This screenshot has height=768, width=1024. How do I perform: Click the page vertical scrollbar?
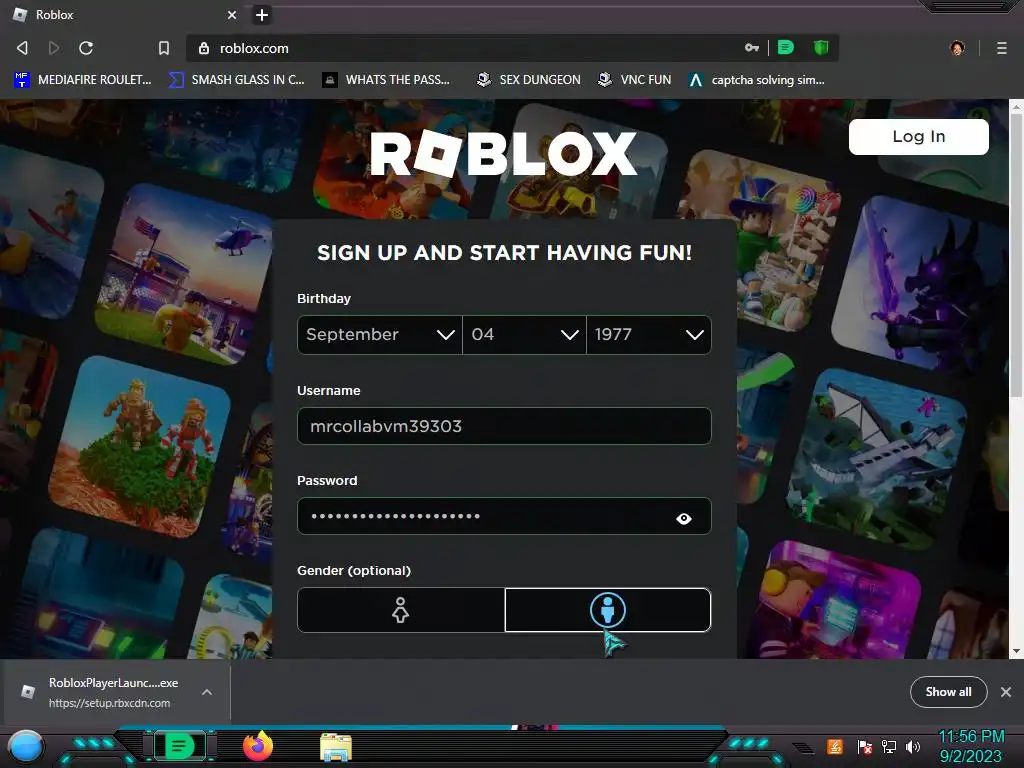(x=1016, y=255)
